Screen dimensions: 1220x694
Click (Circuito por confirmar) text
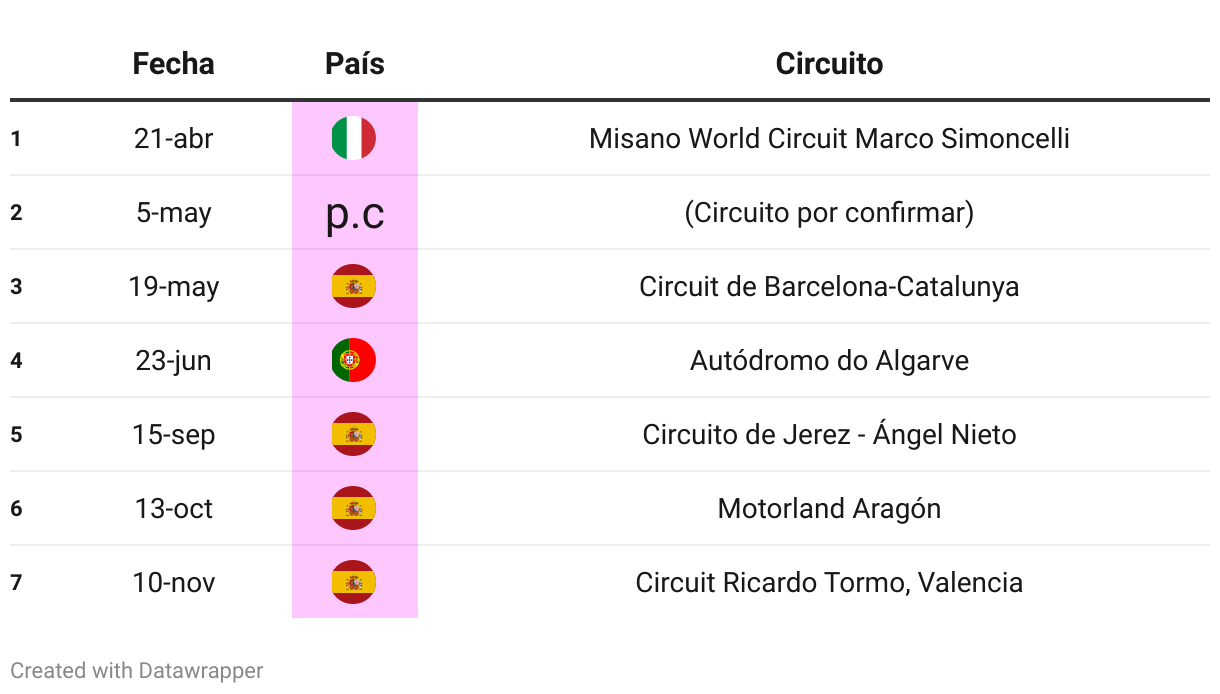click(x=829, y=212)
